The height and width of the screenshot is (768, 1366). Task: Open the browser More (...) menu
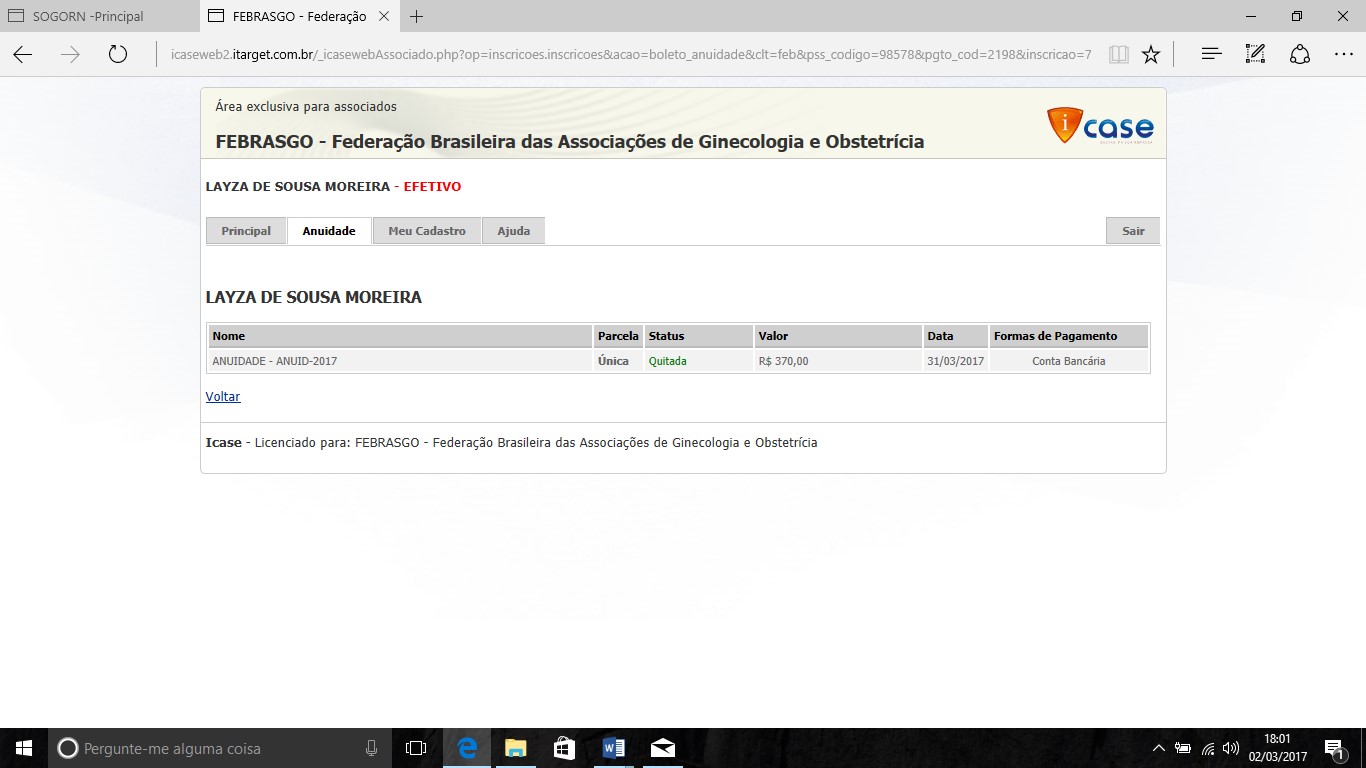click(1343, 55)
